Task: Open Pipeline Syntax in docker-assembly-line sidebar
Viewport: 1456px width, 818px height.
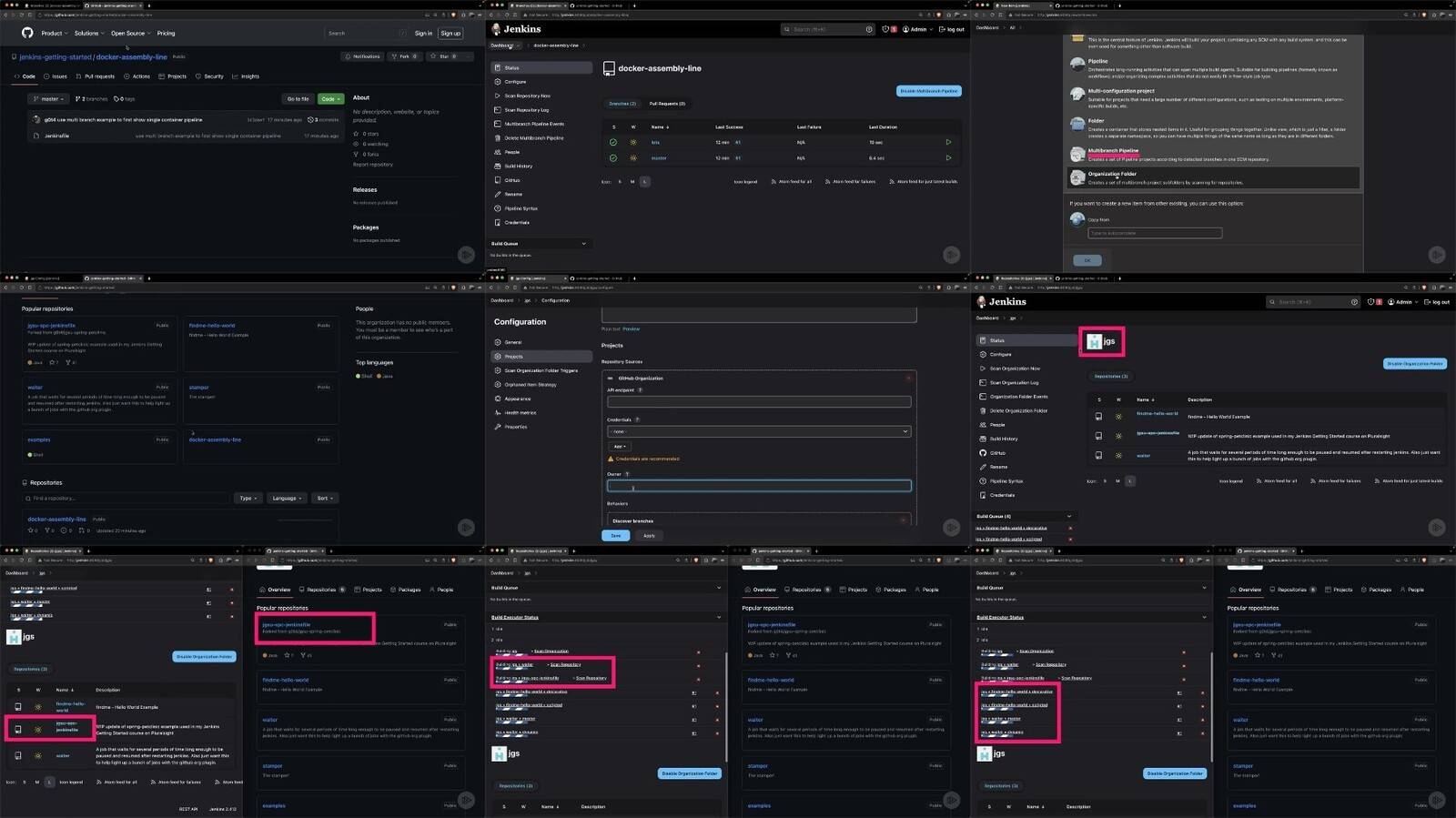Action: coord(521,208)
